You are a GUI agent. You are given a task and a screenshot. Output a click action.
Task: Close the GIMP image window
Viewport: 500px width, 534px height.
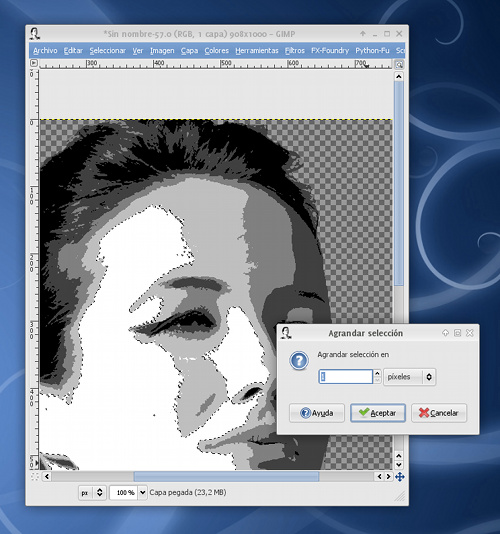coord(399,34)
